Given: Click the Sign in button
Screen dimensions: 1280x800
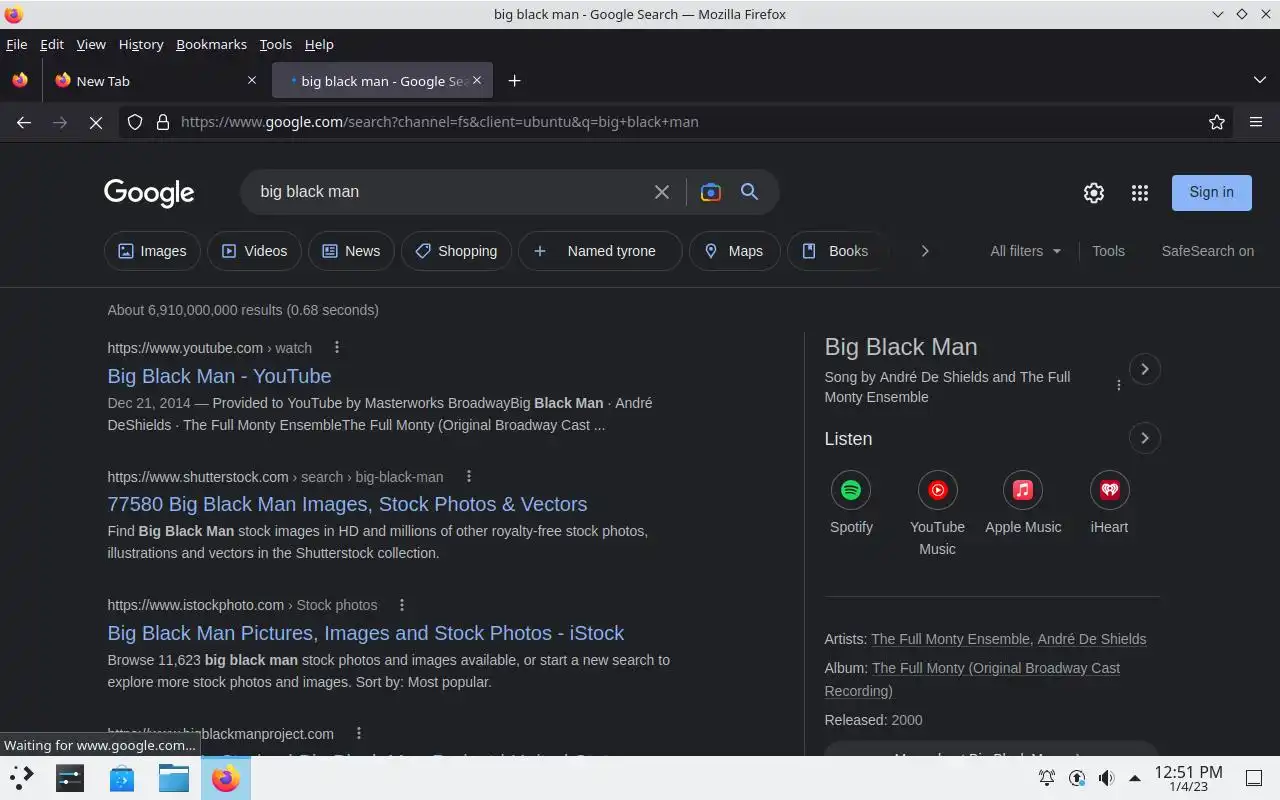Looking at the screenshot, I should pos(1211,192).
